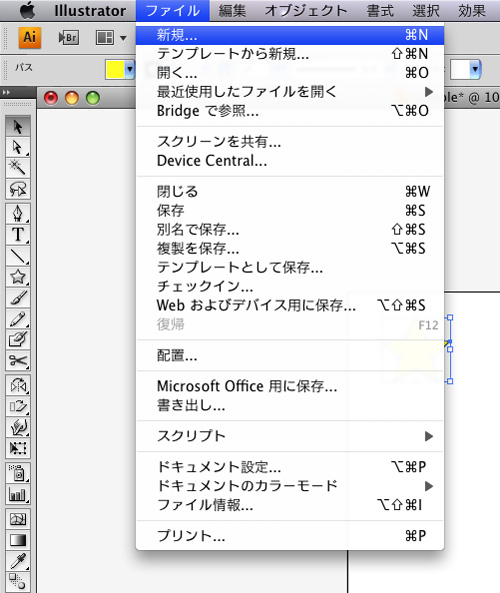The height and width of the screenshot is (593, 500).
Task: Select the Line Segment tool
Action: (18, 256)
